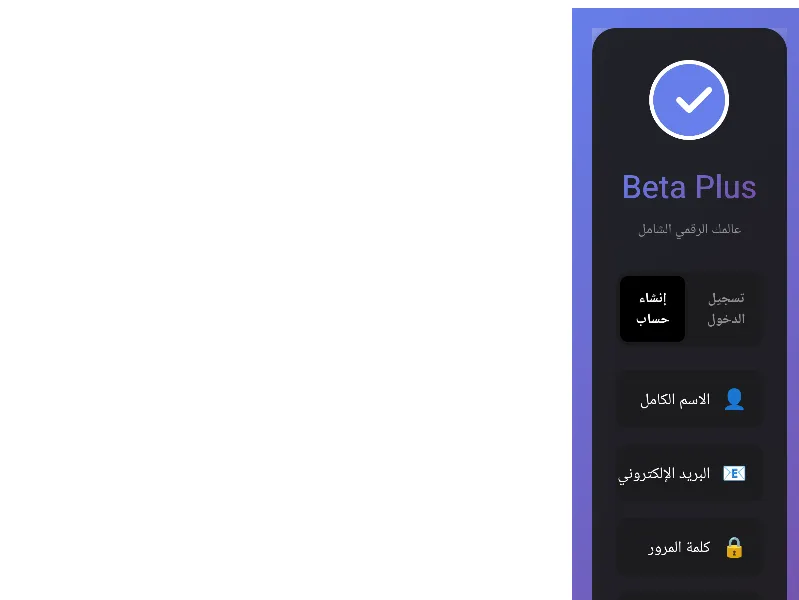Screen dimensions: 799x600
Task: Click the checkmark logo icon
Action: 689,100
